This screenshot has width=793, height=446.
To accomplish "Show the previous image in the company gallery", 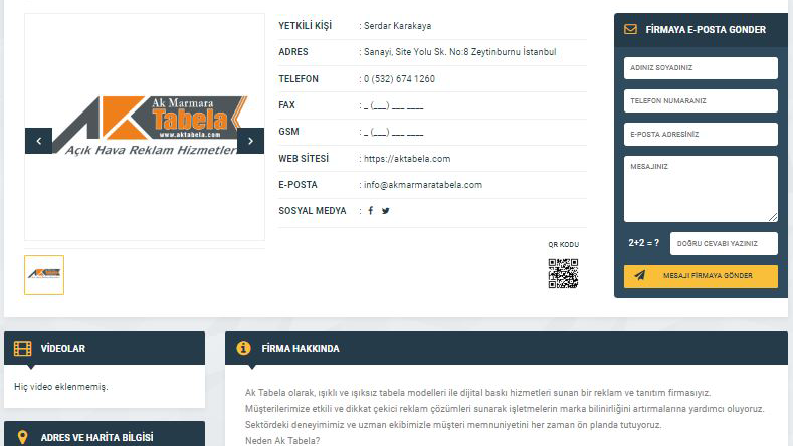I will 38,141.
